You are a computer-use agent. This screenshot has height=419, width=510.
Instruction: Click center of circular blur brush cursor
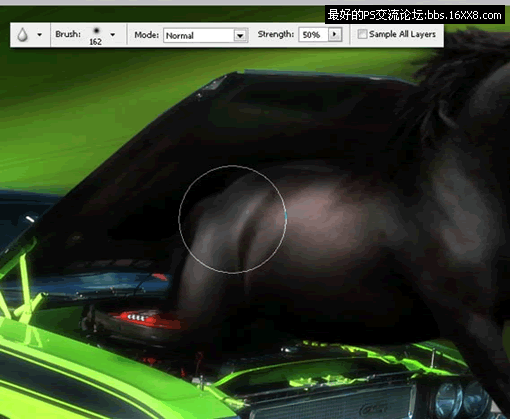pyautogui.click(x=232, y=219)
